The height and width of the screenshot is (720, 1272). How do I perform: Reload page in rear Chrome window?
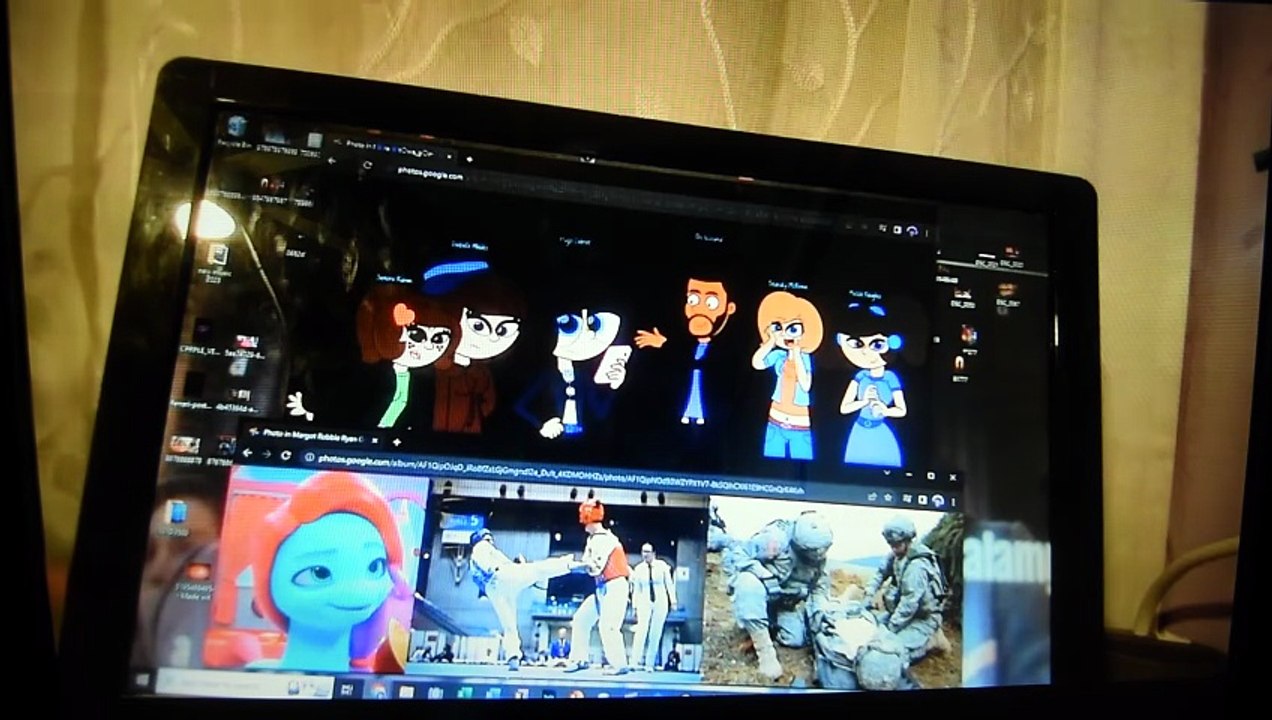[x=367, y=165]
